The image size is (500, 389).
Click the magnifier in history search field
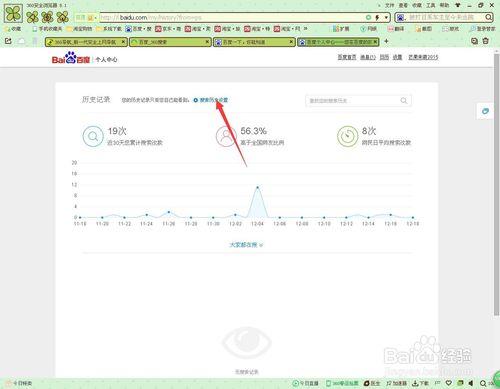(404, 101)
